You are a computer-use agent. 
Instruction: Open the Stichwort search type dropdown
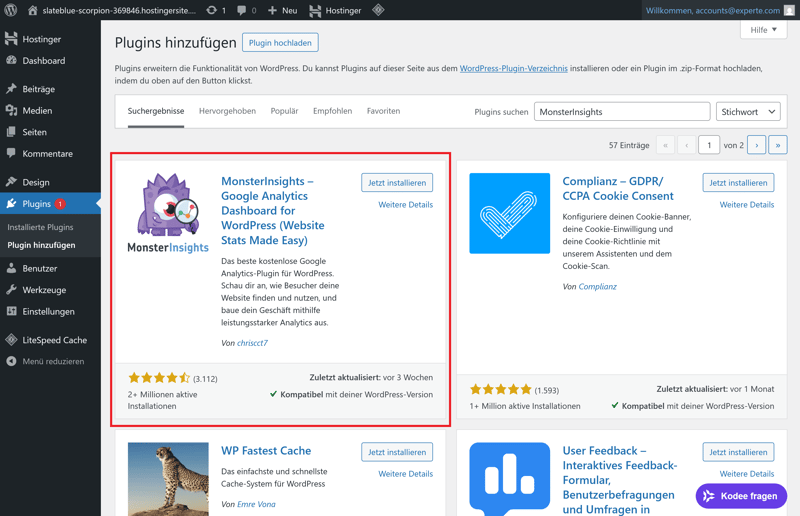(x=747, y=112)
